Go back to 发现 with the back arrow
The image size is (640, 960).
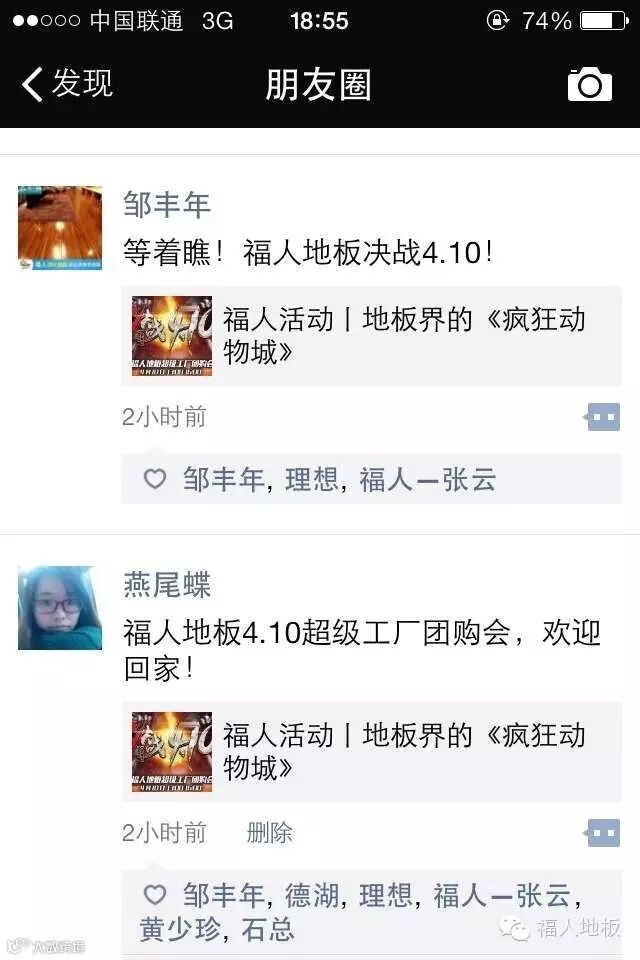tap(67, 83)
